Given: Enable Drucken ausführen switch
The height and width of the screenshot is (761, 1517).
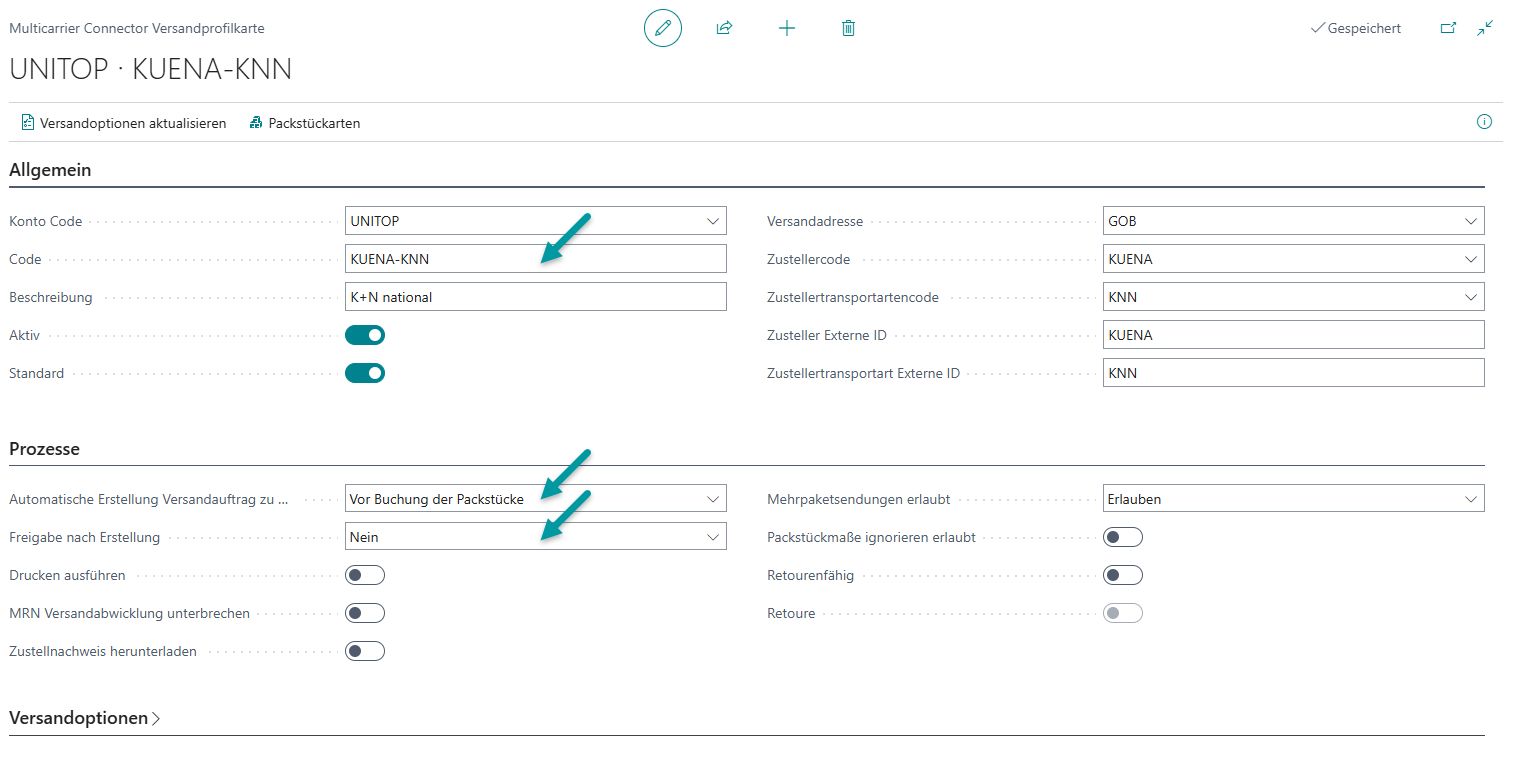Looking at the screenshot, I should pos(365,575).
